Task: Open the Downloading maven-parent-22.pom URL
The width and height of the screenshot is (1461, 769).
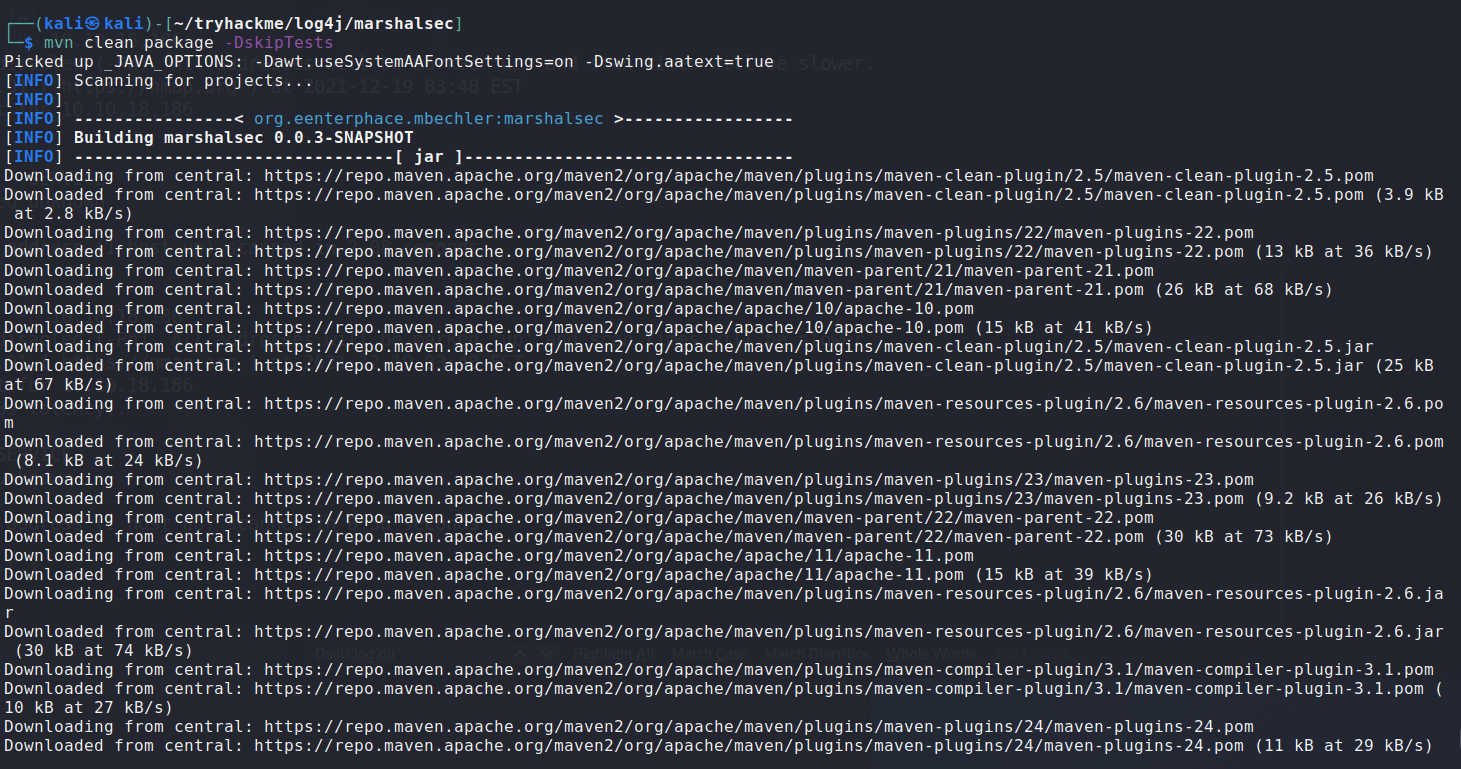Action: click(708, 518)
